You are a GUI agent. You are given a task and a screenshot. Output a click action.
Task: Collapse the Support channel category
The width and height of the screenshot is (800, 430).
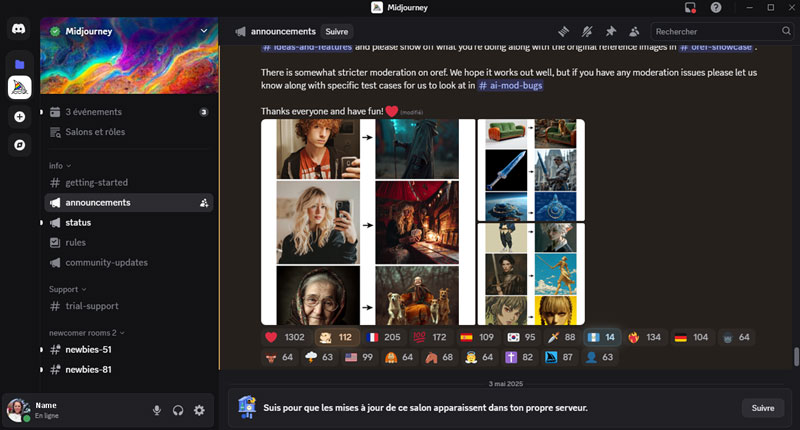point(68,289)
